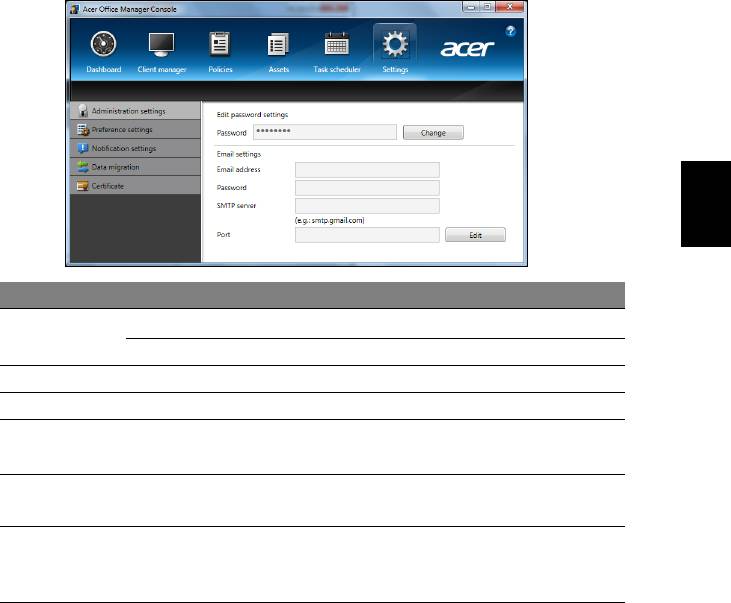Click the Edit button for email settings
Viewport: 731px width, 603px height.
[x=475, y=235]
